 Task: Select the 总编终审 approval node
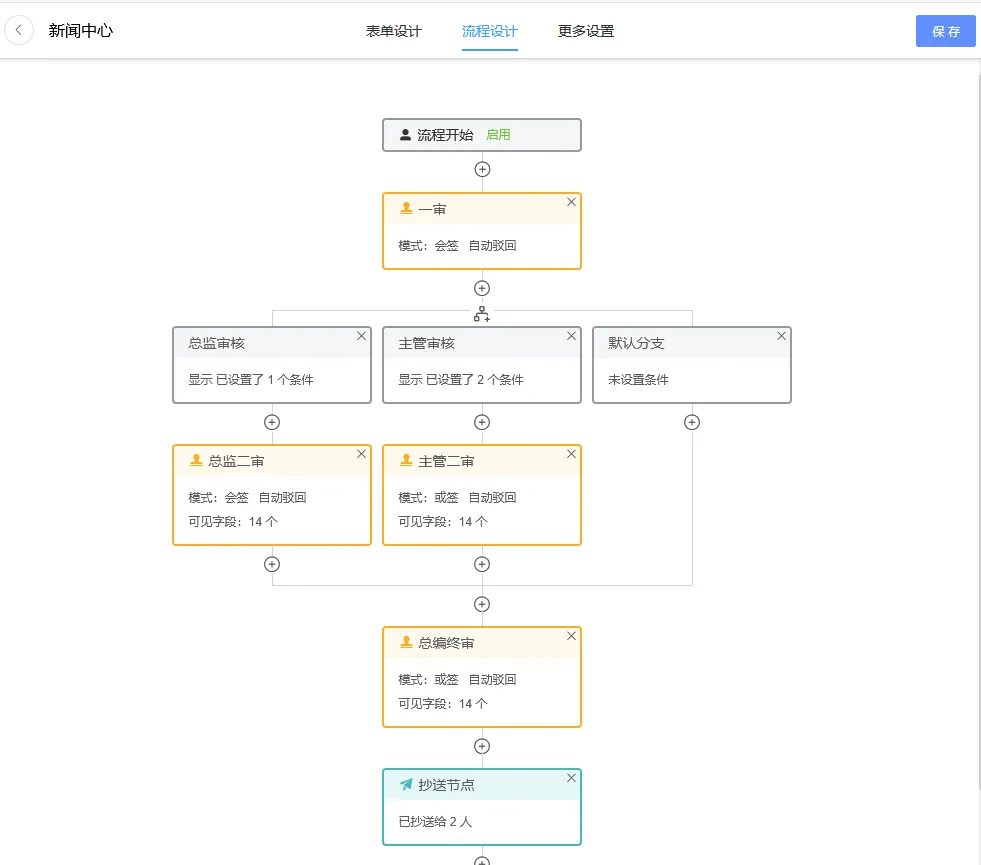[482, 677]
